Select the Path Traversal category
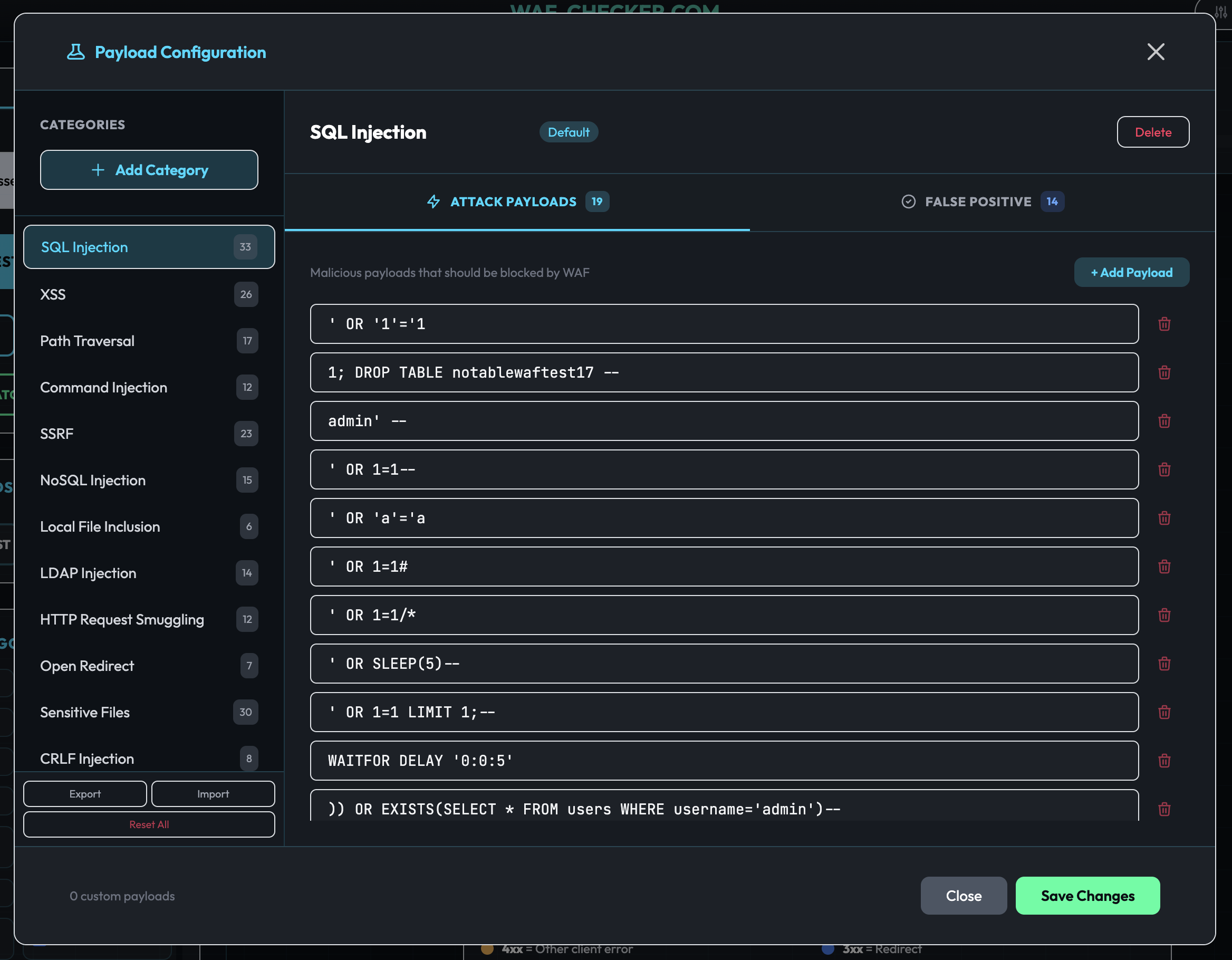Image resolution: width=1232 pixels, height=960 pixels. [x=148, y=341]
